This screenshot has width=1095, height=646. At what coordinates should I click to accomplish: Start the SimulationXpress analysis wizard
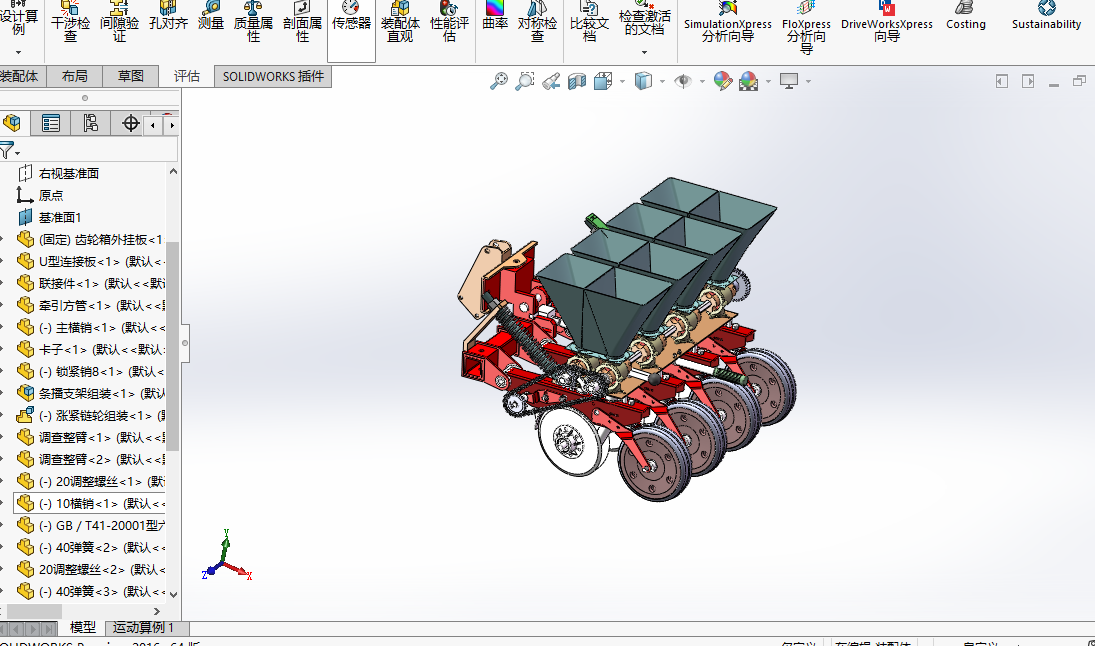[728, 22]
